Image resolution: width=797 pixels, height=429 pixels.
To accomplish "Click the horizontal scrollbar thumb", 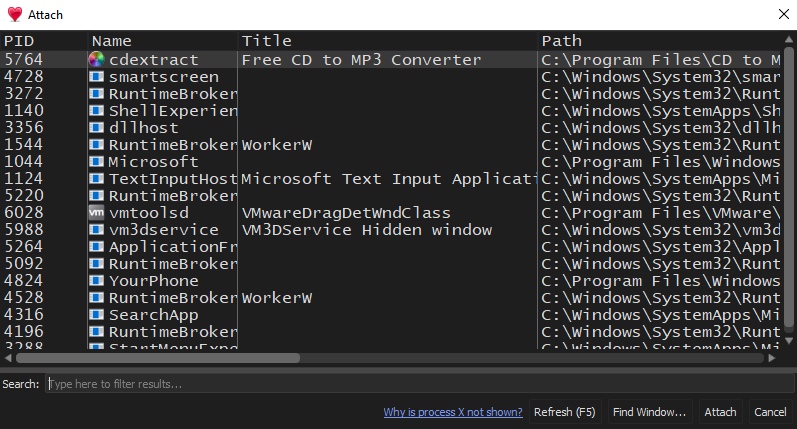I will coord(157,357).
